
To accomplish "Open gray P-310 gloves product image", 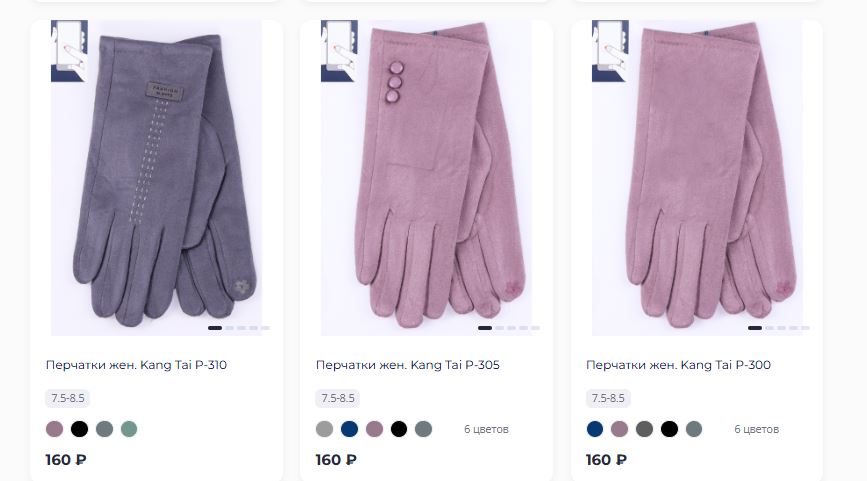I will pyautogui.click(x=156, y=178).
